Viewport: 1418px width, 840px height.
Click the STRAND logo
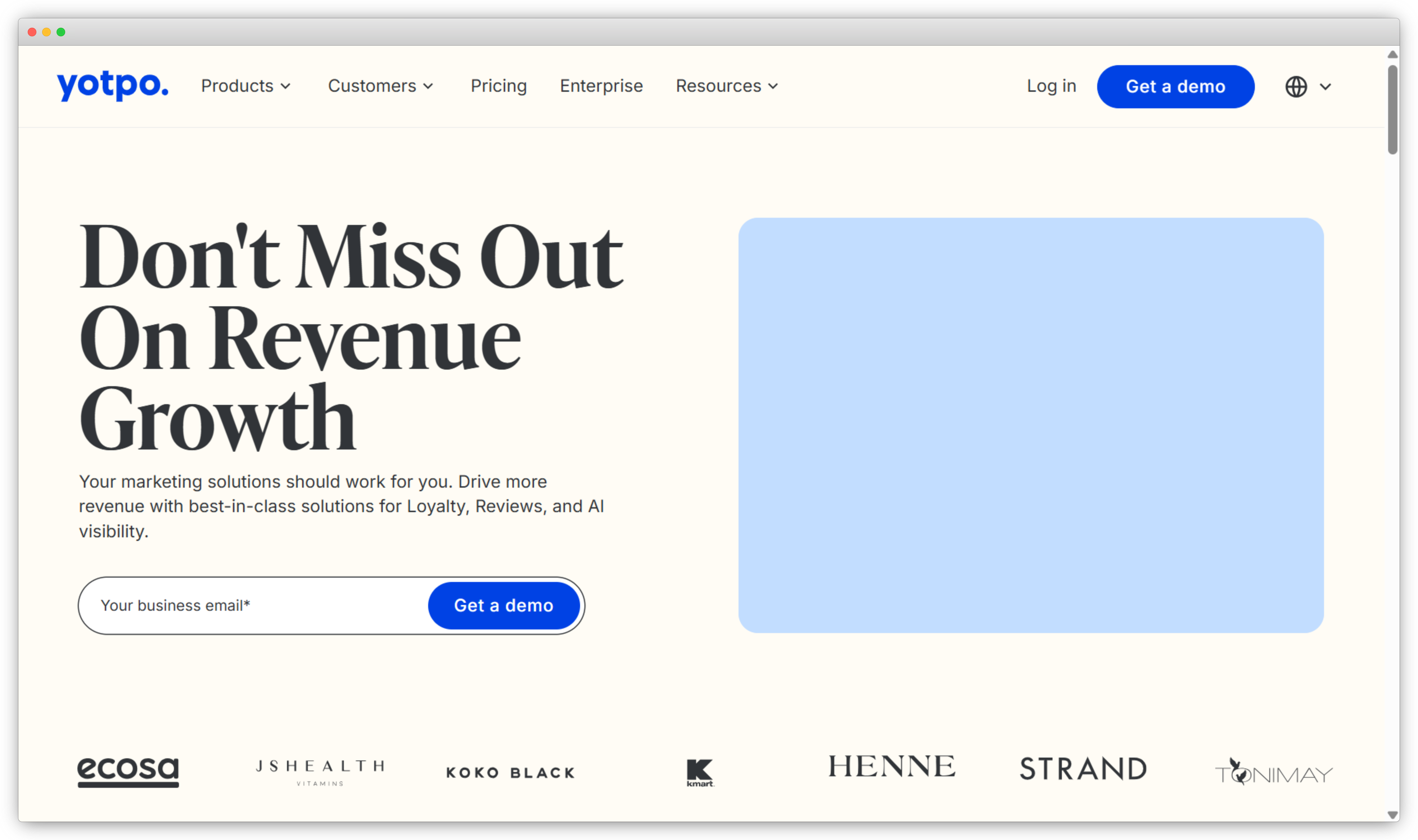tap(1083, 769)
